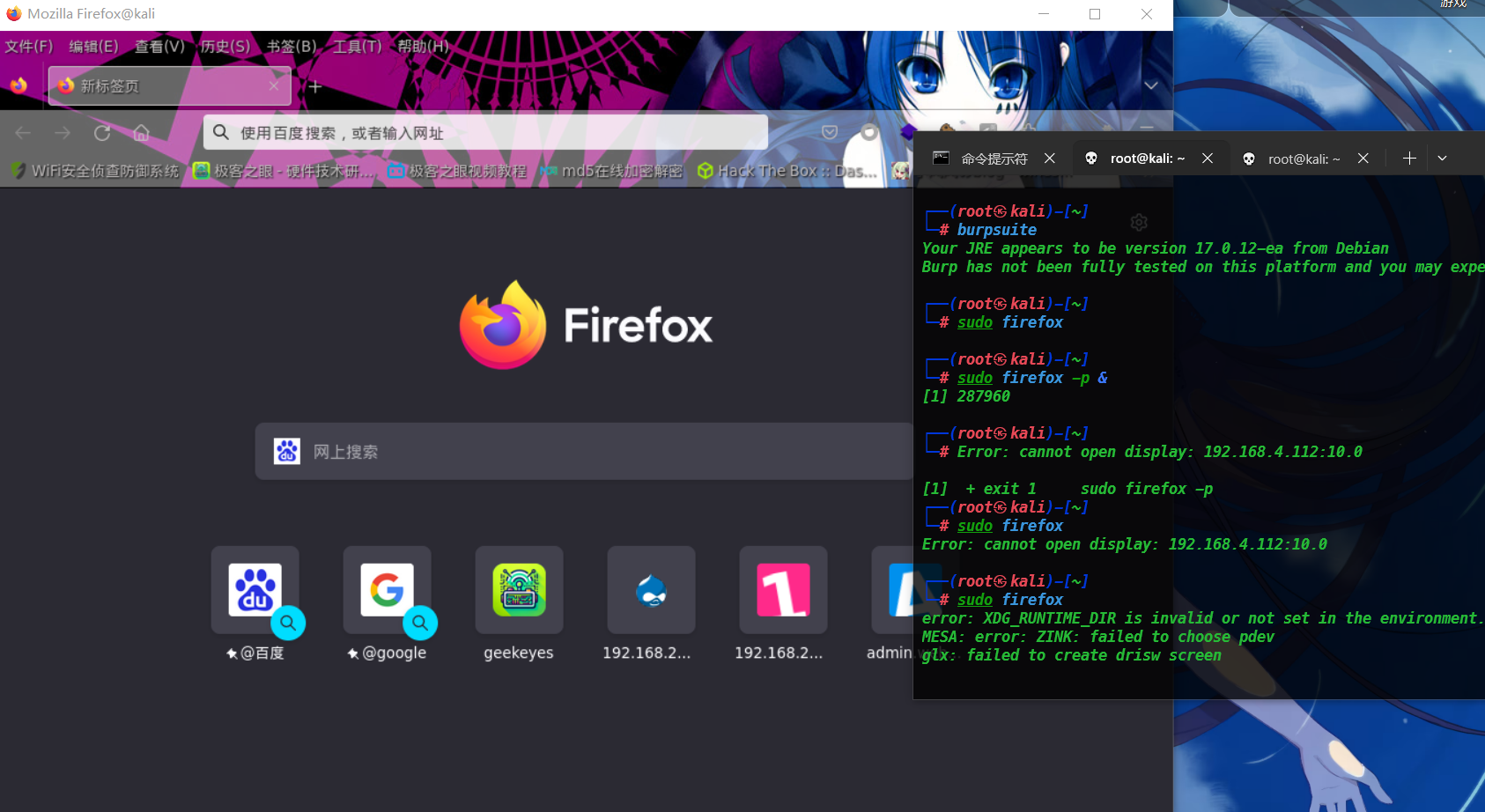Open the terminal profiles dropdown arrow
The image size is (1485, 812).
pyautogui.click(x=1442, y=159)
